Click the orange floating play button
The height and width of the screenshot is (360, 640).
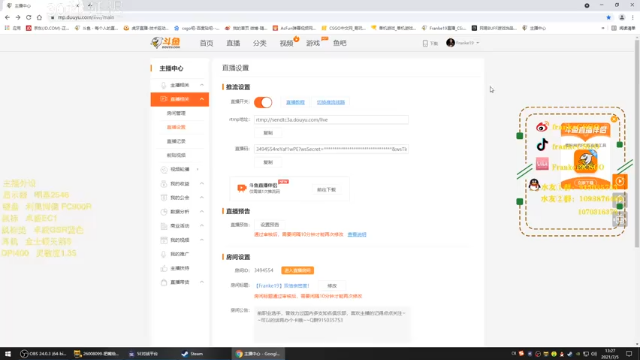[620, 181]
